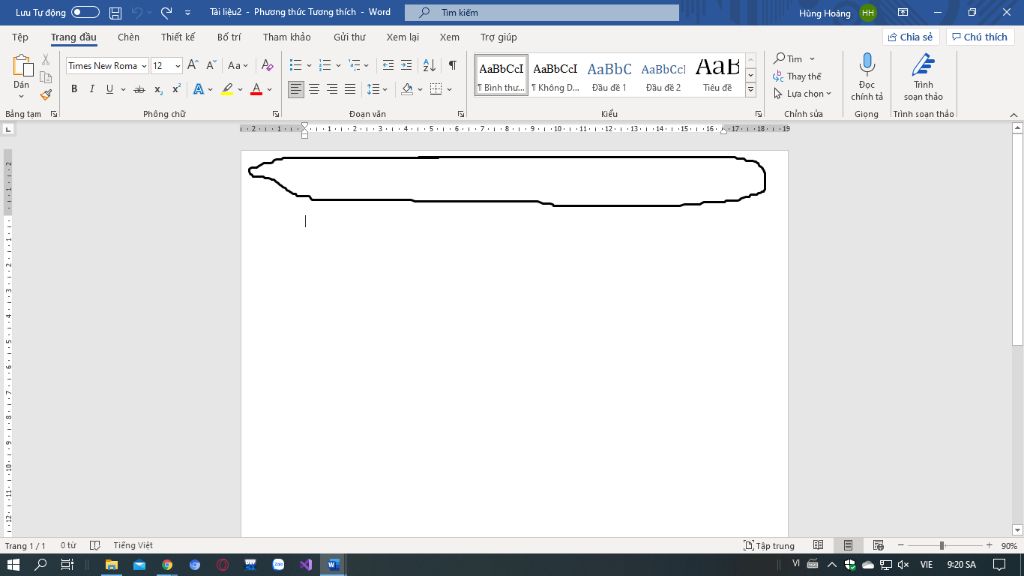Open Focus mode (Tập trung)
The image size is (1024, 576).
(769, 545)
